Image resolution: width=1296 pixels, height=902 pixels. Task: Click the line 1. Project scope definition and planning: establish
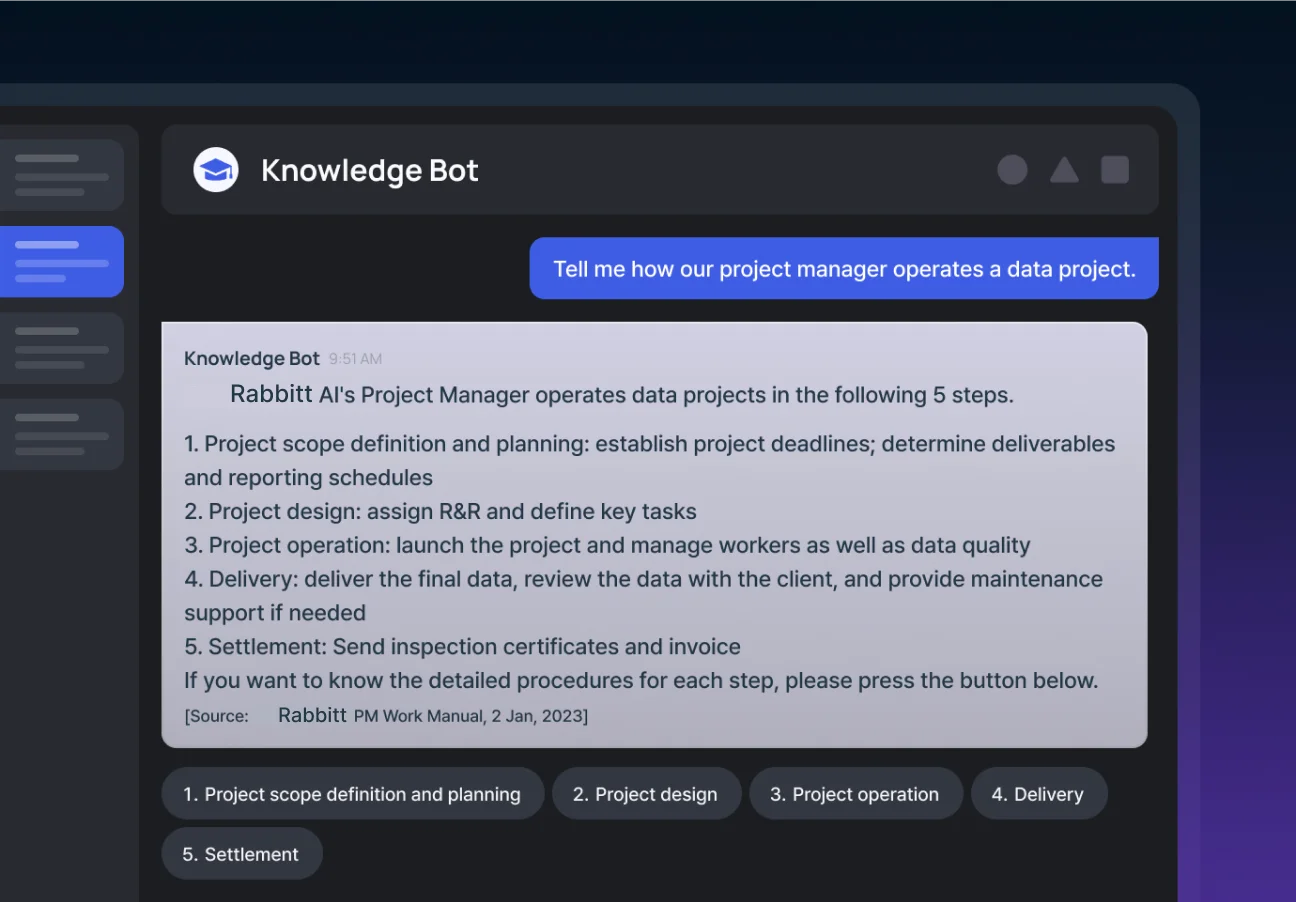point(649,460)
